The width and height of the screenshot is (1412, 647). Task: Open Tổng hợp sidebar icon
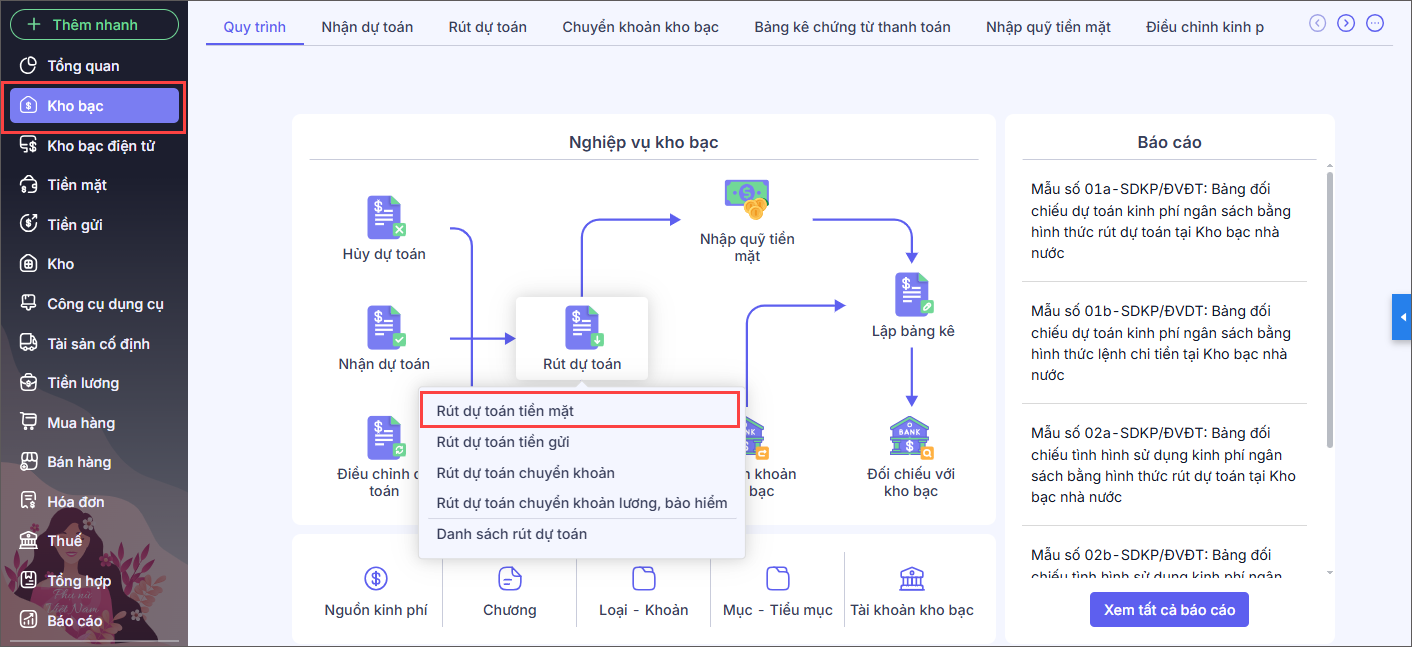(x=30, y=581)
